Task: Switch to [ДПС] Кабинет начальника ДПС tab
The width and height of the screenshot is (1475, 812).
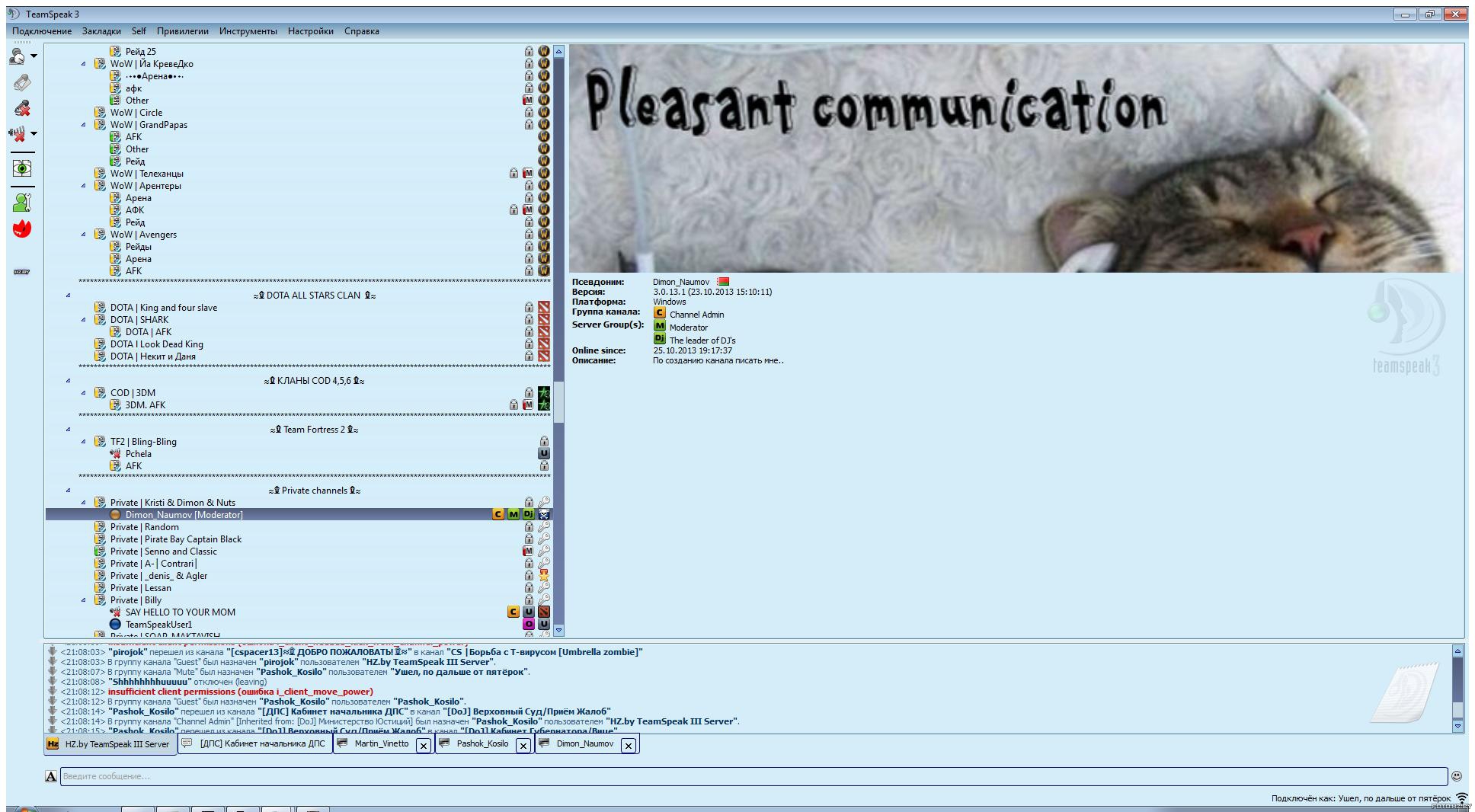Action: click(x=255, y=744)
